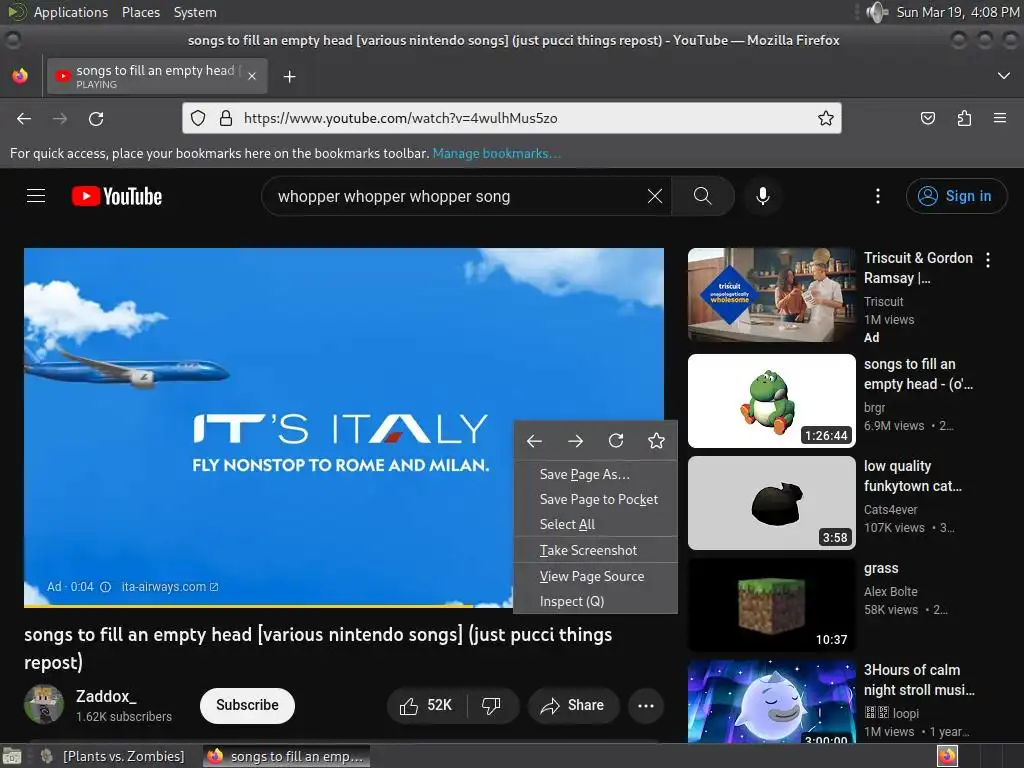Go to the YouTube home logo

coord(117,196)
